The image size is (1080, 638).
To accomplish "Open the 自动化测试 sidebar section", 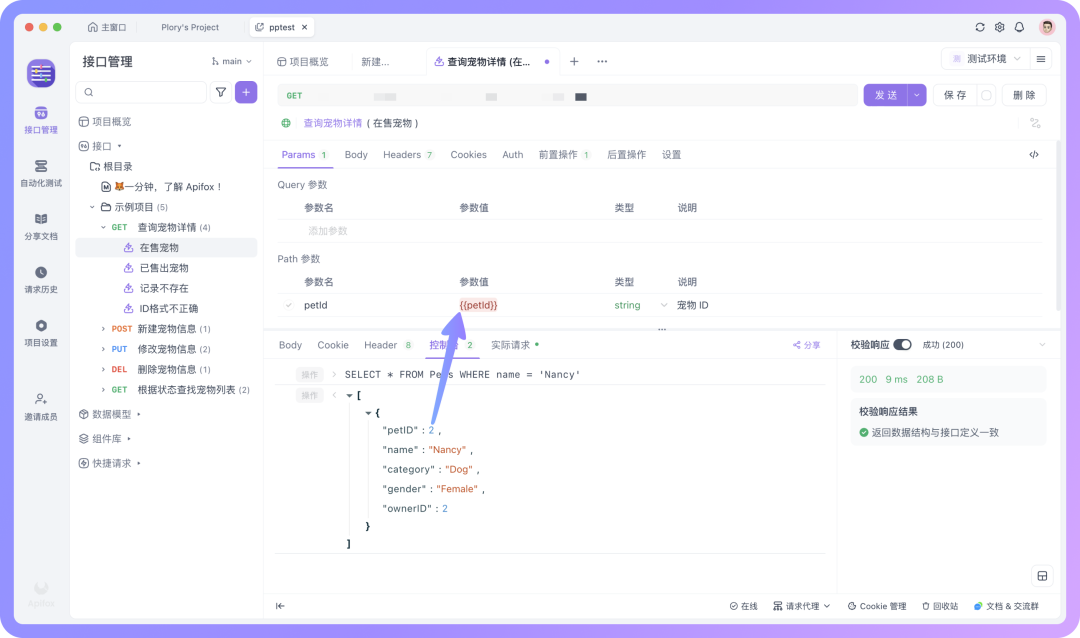I will click(x=41, y=173).
